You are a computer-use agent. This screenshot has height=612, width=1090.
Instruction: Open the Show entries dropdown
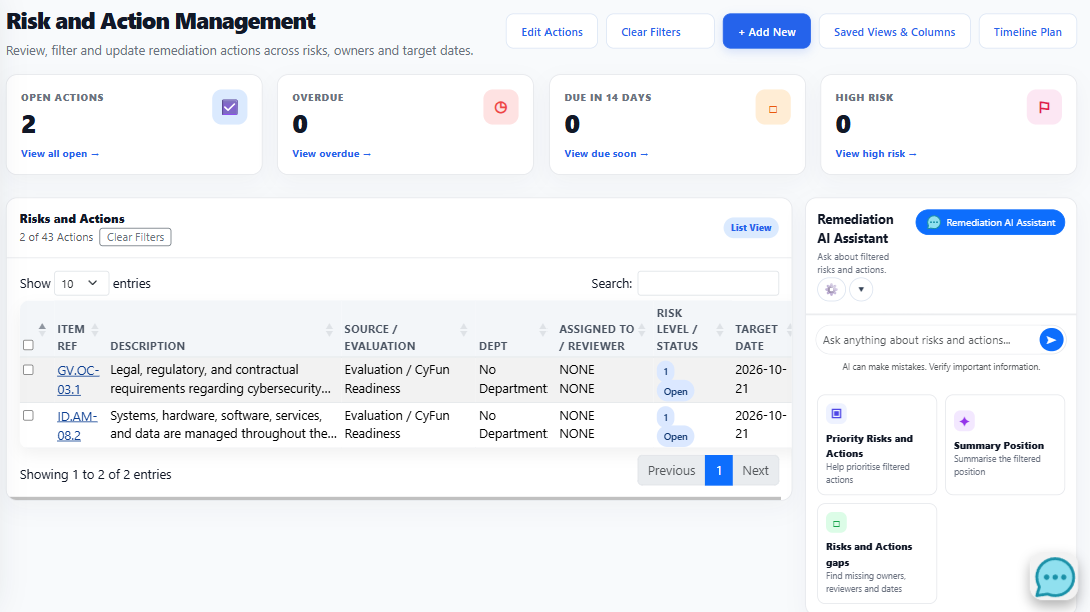point(81,283)
